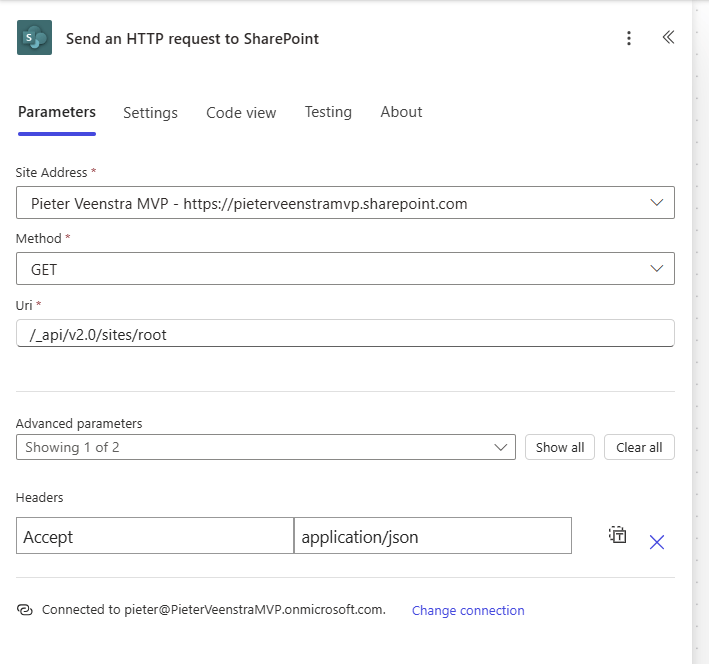Click the Change connection link

pyautogui.click(x=468, y=610)
